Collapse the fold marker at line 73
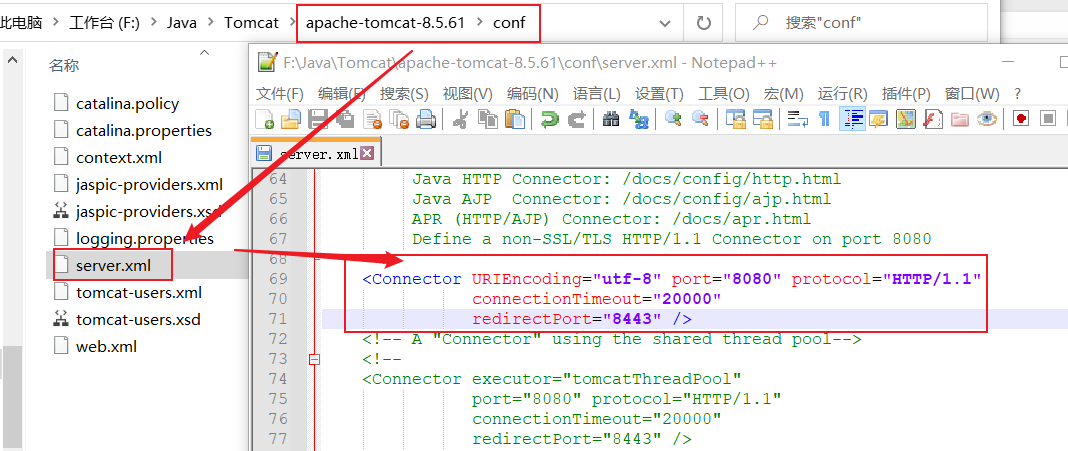1068x451 pixels. click(x=315, y=359)
